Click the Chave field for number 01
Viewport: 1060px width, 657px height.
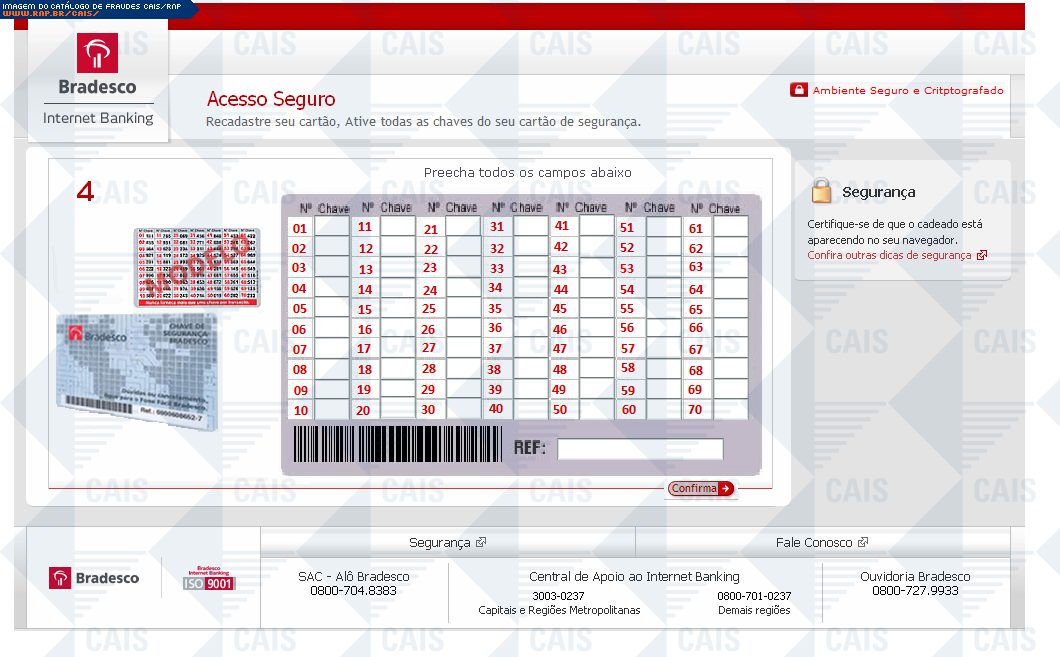(332, 228)
